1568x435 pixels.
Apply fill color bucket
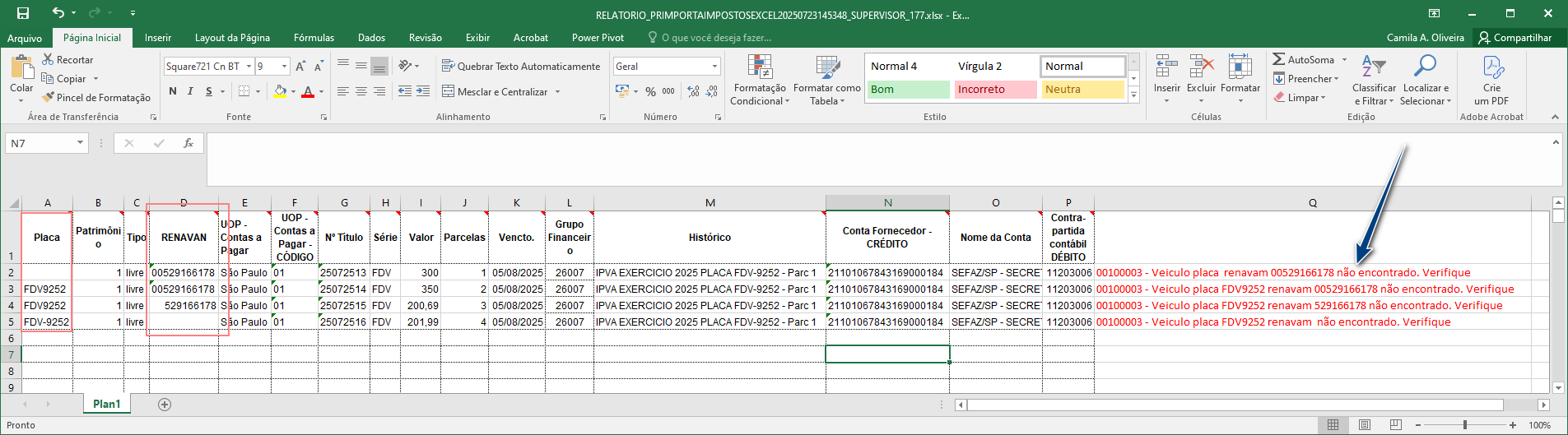coord(281,91)
